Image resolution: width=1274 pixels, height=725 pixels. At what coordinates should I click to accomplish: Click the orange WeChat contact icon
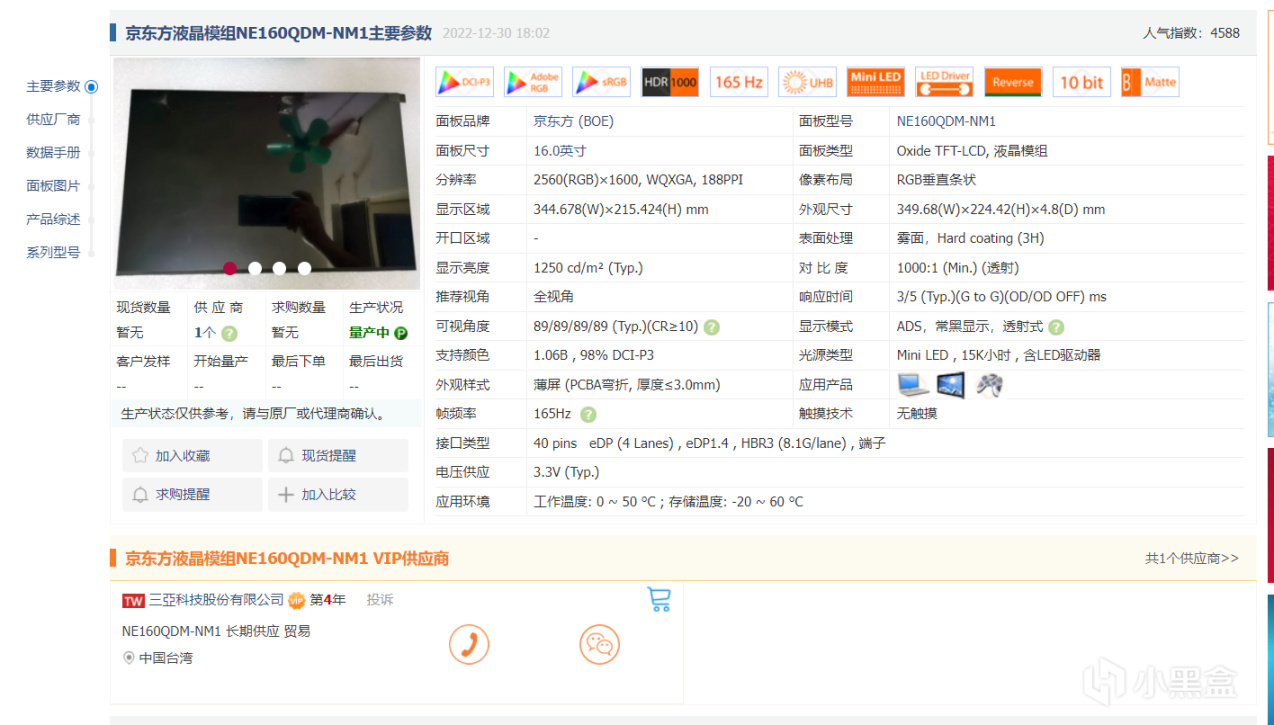tap(600, 644)
